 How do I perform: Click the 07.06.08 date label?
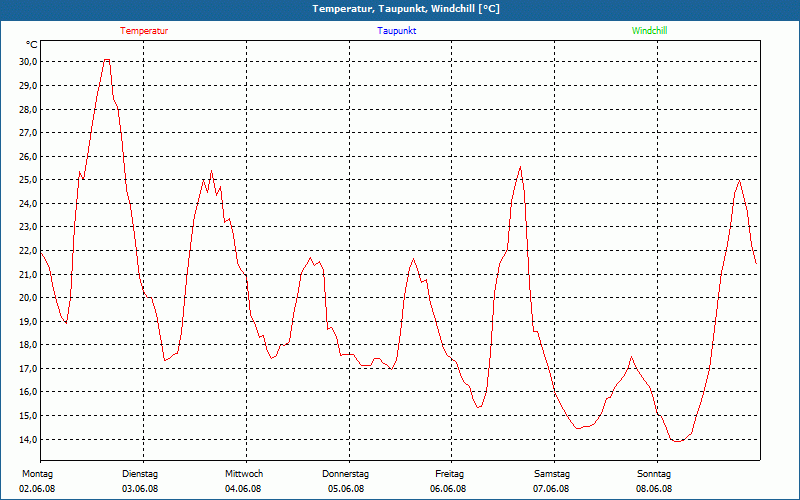[x=551, y=489]
